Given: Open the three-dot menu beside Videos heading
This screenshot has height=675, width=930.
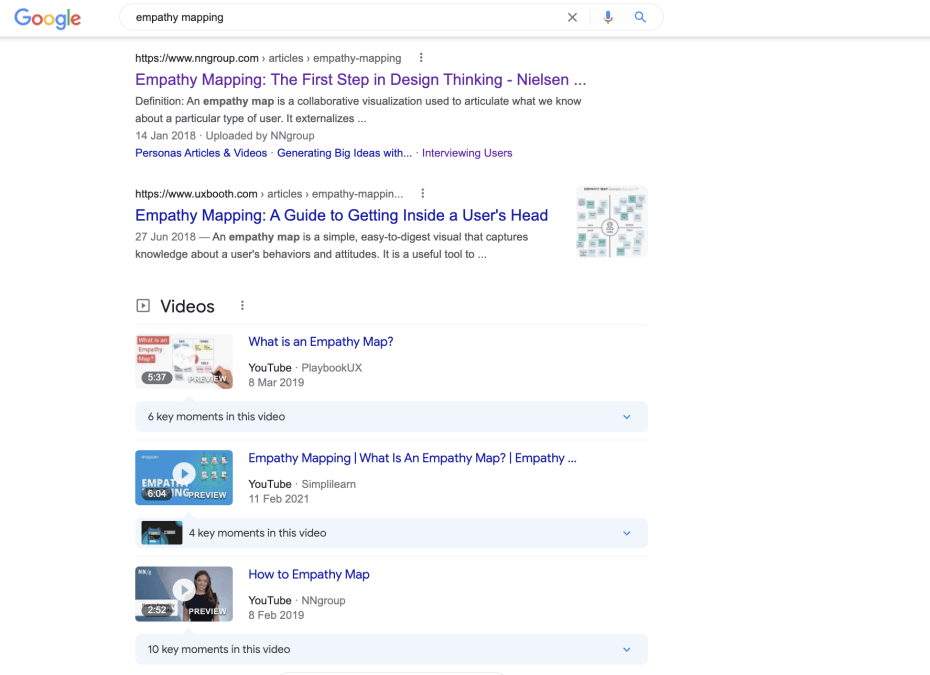Looking at the screenshot, I should tap(242, 305).
